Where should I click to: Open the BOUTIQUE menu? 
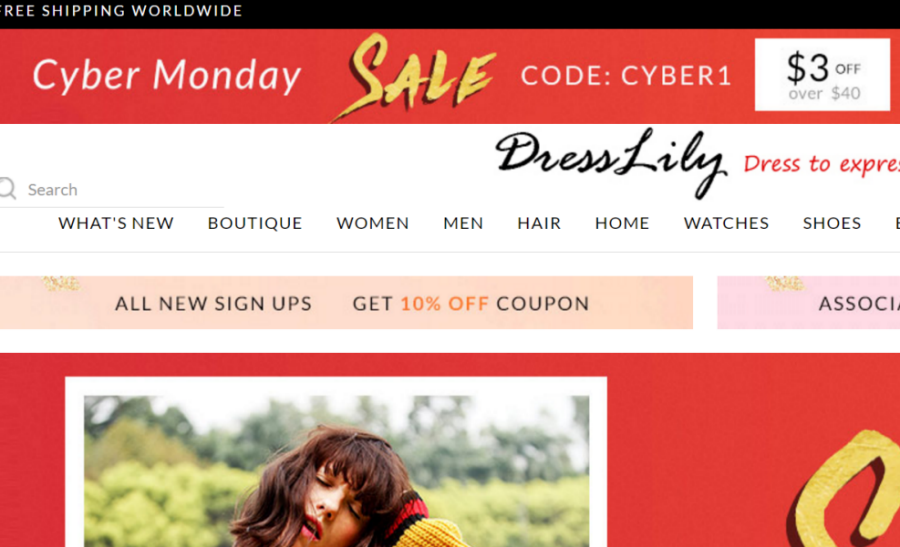pos(255,223)
